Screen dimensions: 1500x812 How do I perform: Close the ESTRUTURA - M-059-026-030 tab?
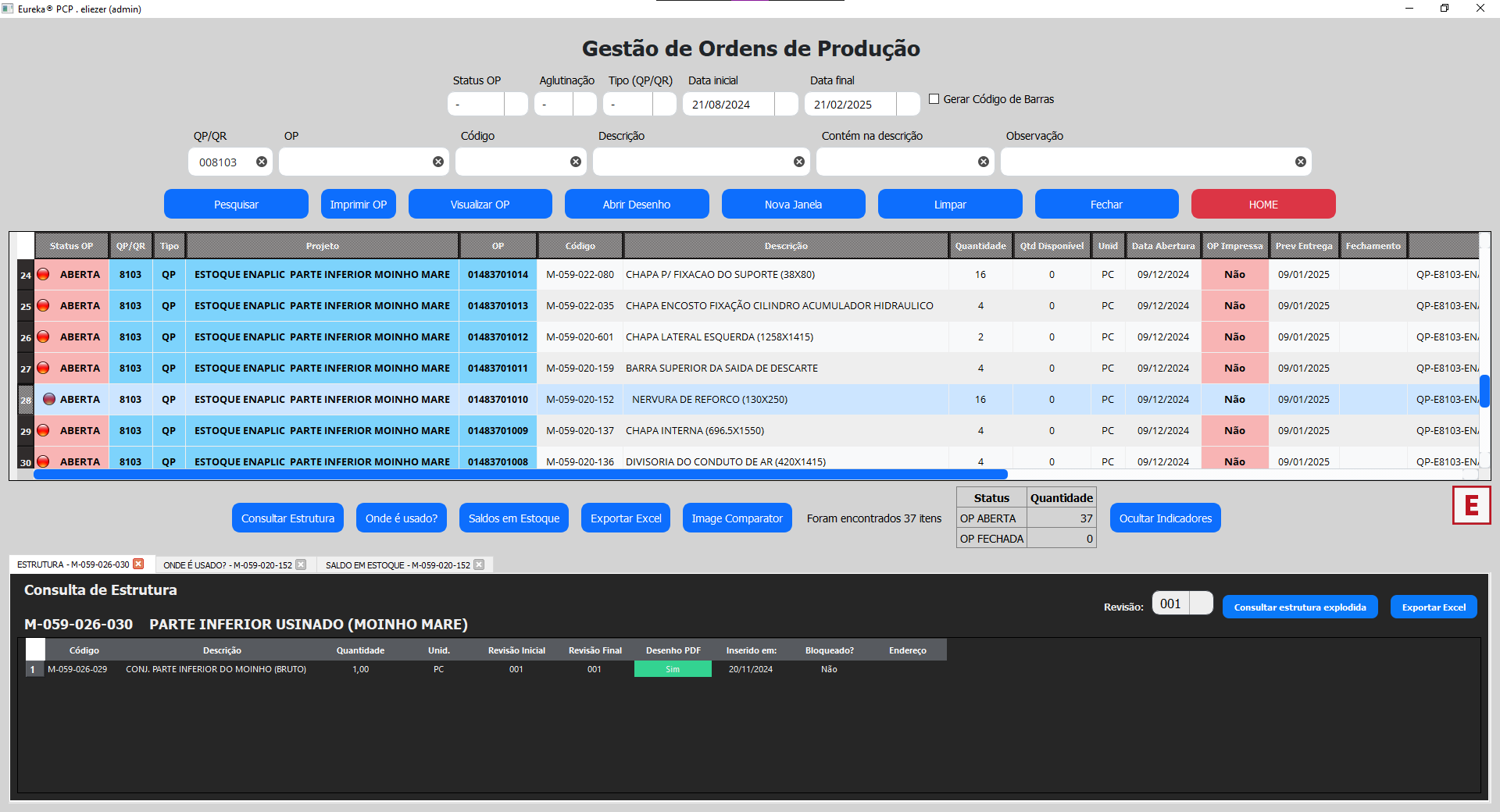coord(138,564)
